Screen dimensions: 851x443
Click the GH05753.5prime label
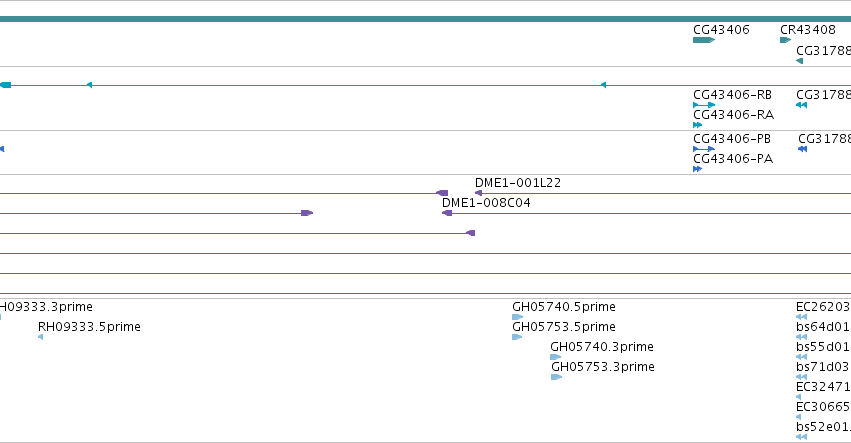click(564, 327)
